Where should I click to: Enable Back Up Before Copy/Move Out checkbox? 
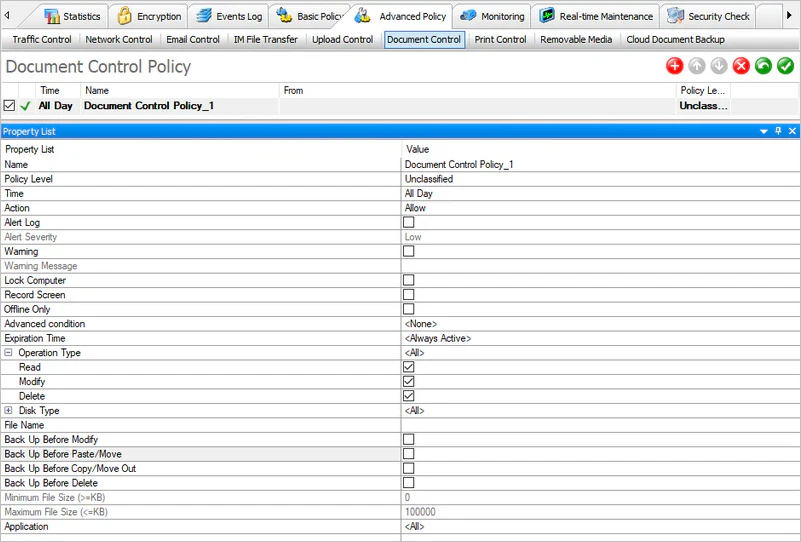pos(409,468)
